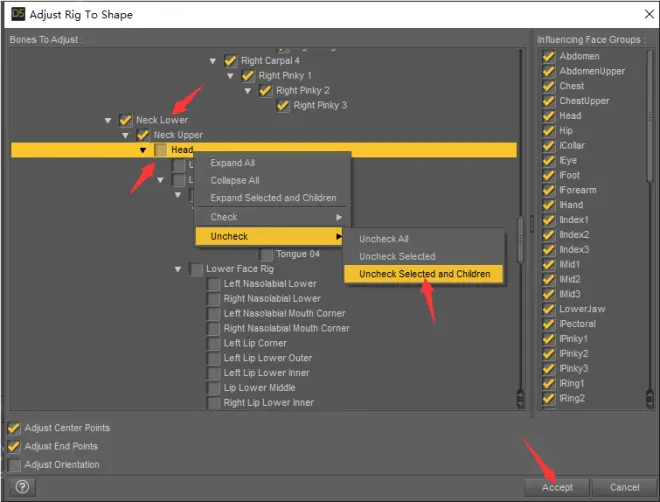This screenshot has height=502, width=660.
Task: Close the Adjust Rig To Shape dialog
Action: coord(649,14)
